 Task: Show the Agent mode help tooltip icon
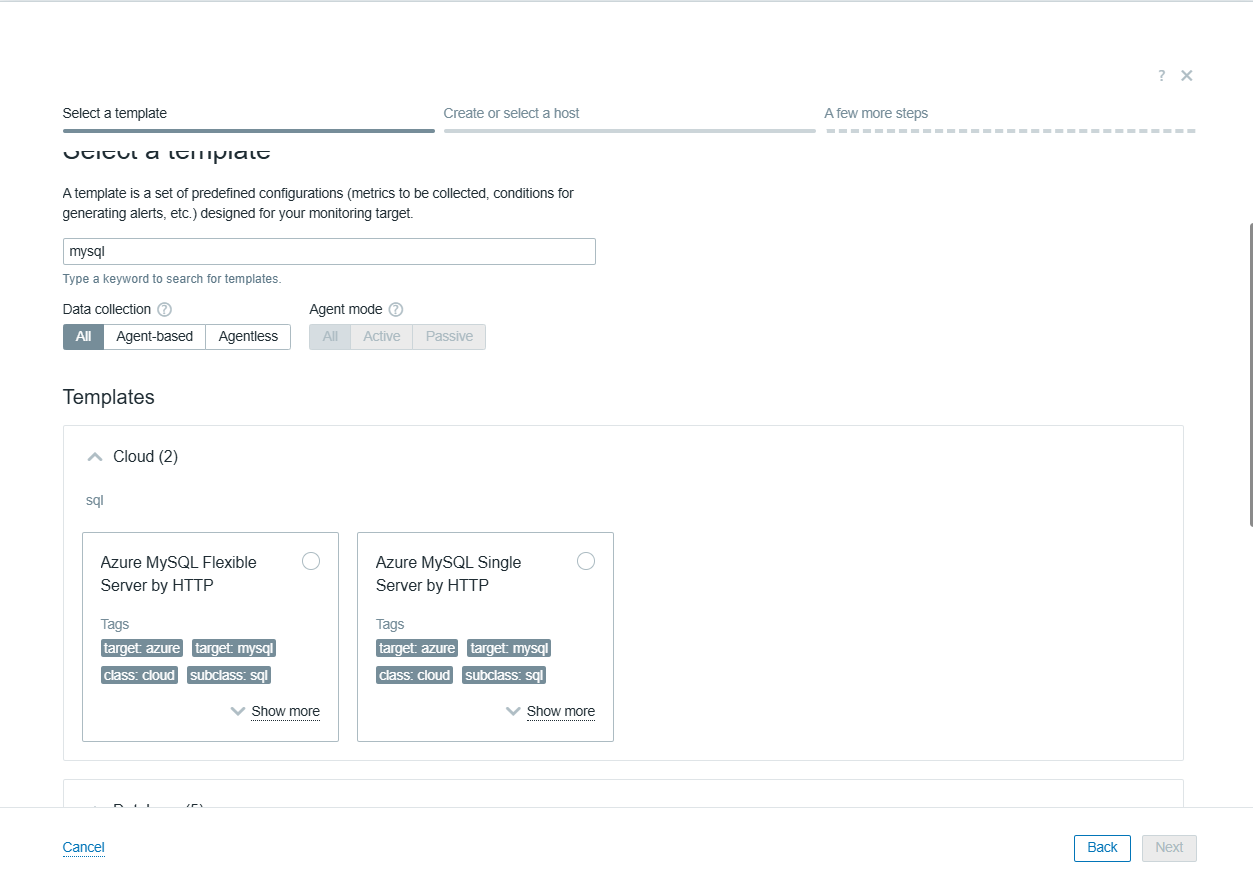click(396, 310)
